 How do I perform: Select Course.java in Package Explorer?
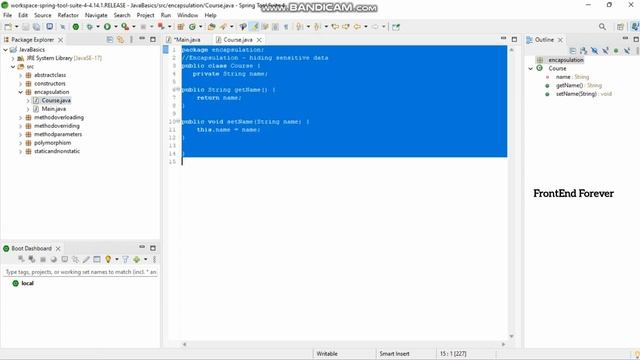[56, 100]
